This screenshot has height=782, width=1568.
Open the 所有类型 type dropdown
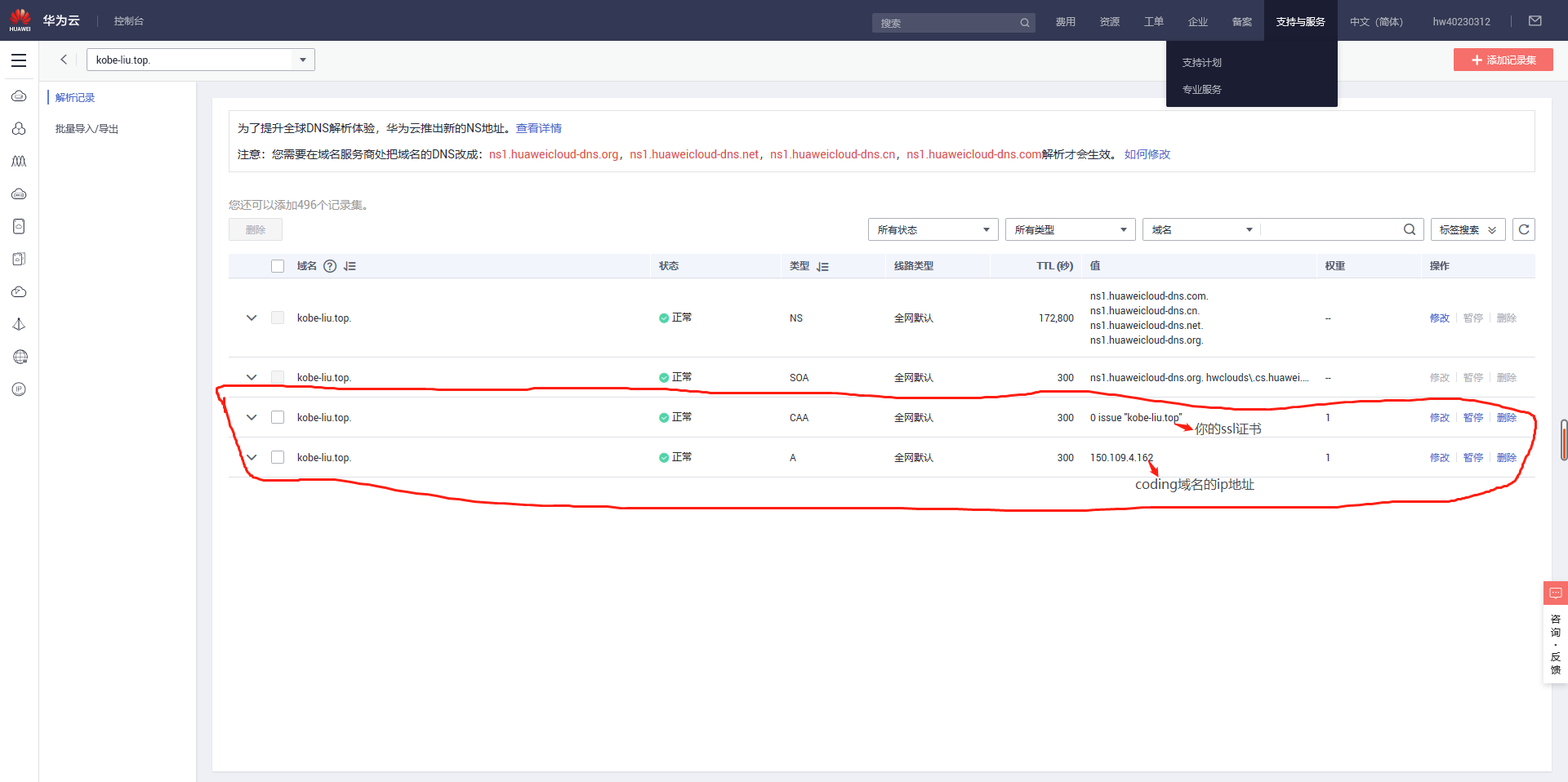coord(1070,229)
